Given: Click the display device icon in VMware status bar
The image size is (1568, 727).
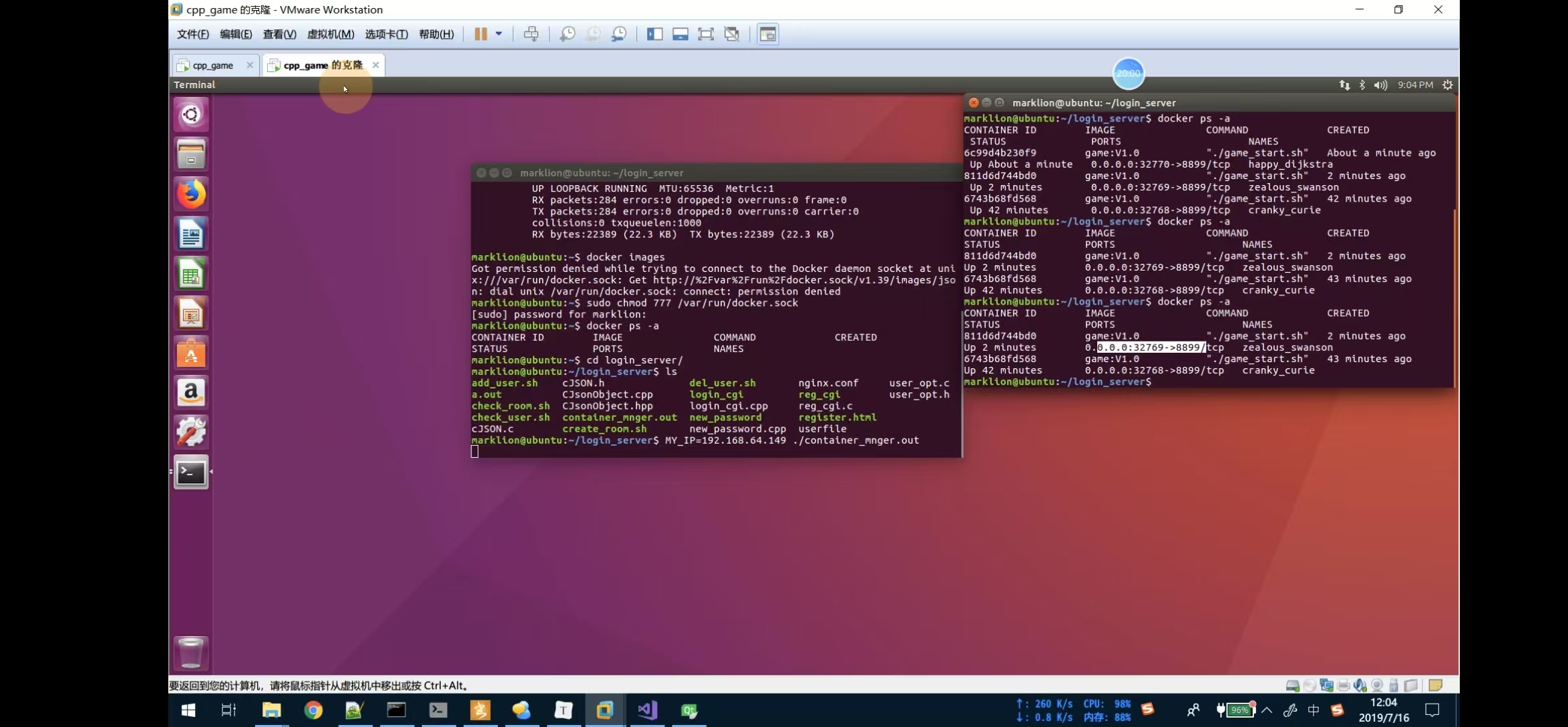Looking at the screenshot, I should pos(1411,686).
